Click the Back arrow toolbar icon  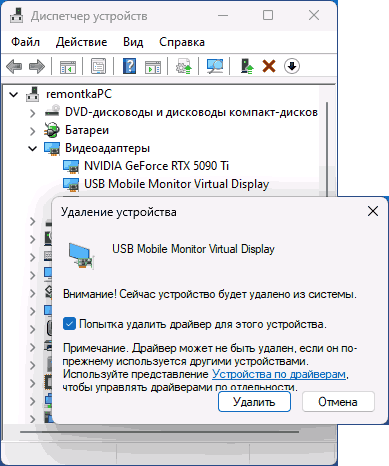[x=14, y=66]
